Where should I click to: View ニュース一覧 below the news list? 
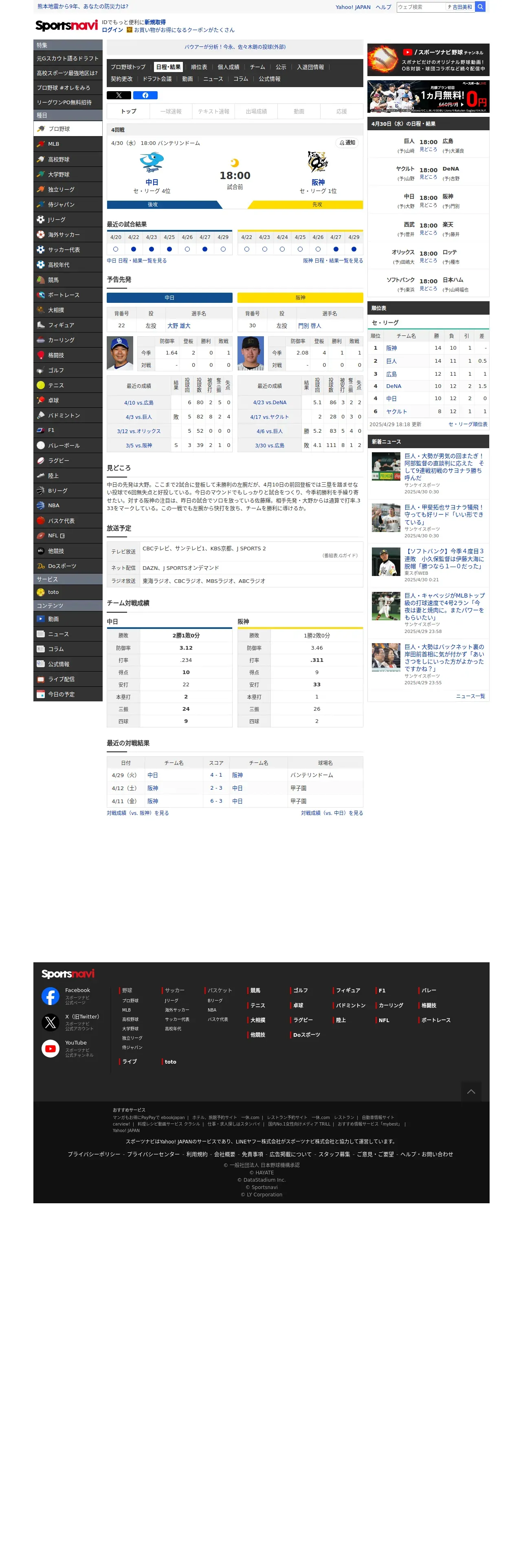[x=470, y=696]
